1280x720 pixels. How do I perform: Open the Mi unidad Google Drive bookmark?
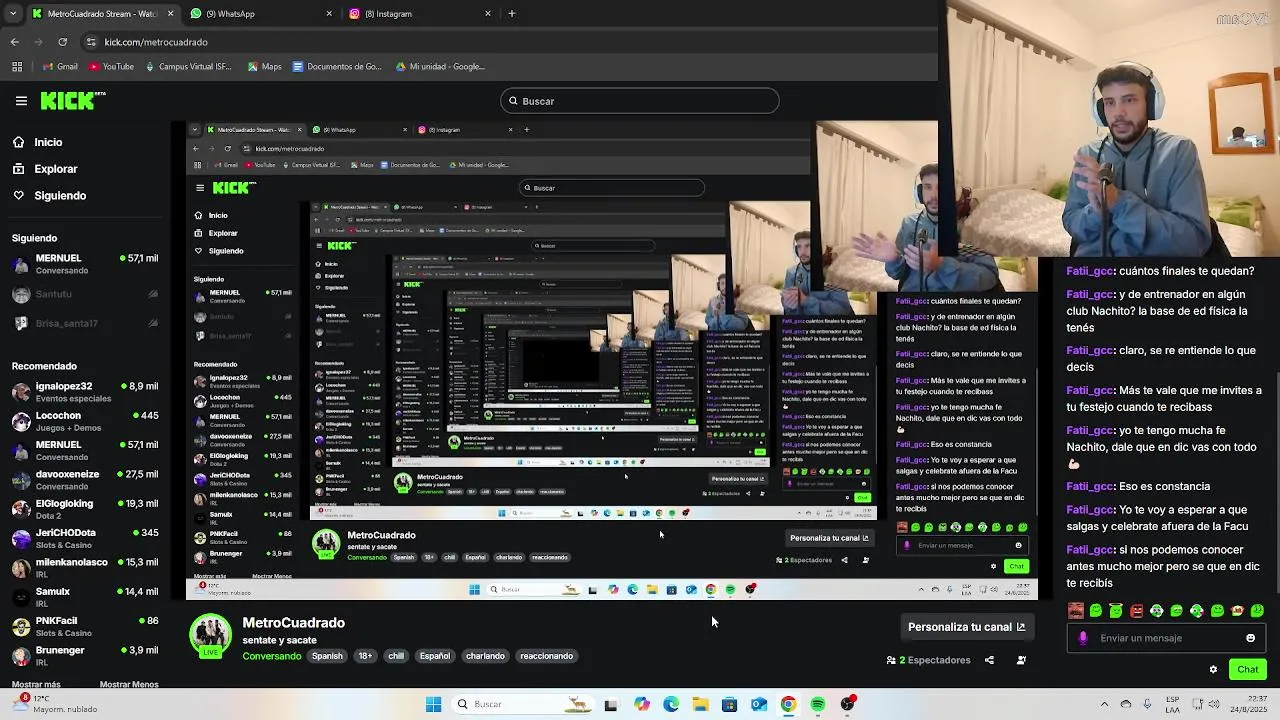[440, 67]
